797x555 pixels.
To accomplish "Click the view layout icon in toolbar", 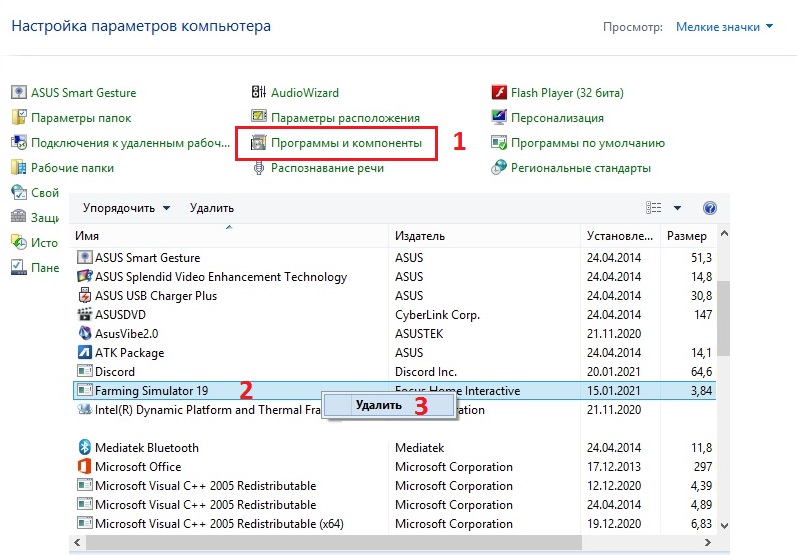I will coord(654,207).
